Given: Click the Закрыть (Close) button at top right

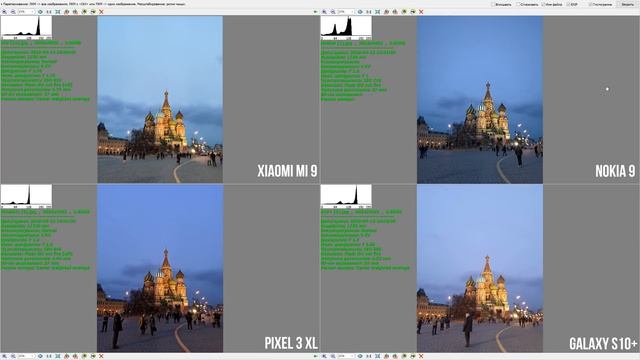Looking at the screenshot, I should [627, 4].
